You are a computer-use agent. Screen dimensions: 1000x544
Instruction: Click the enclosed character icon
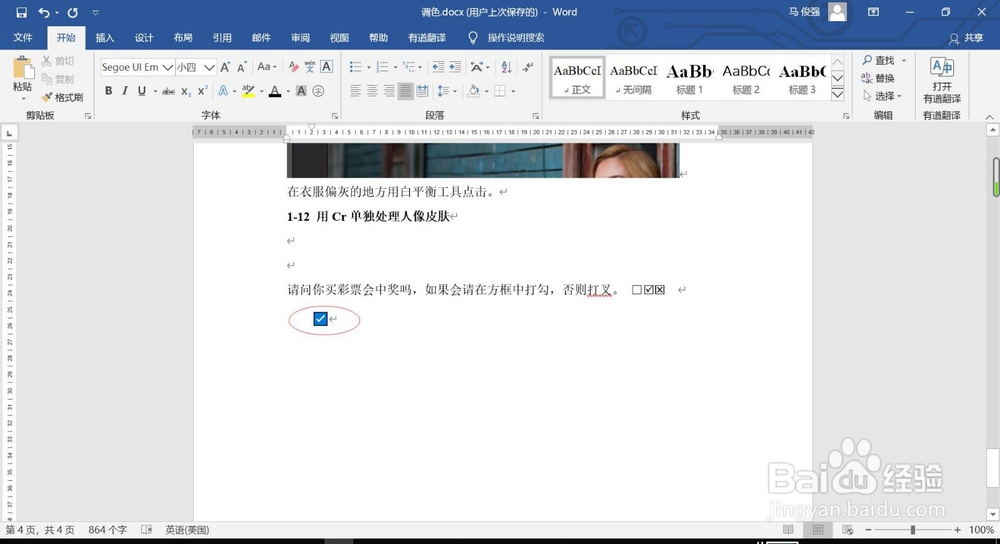click(x=318, y=91)
